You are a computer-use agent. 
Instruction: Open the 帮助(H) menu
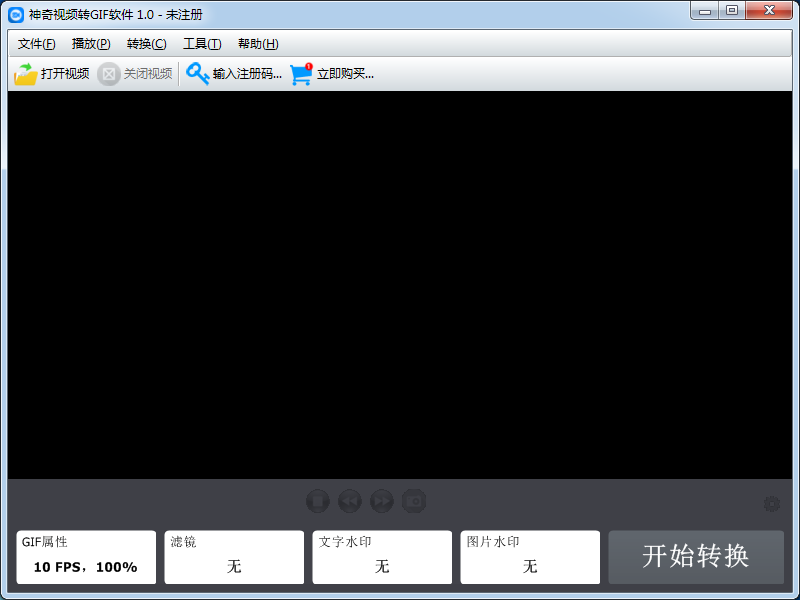click(256, 43)
